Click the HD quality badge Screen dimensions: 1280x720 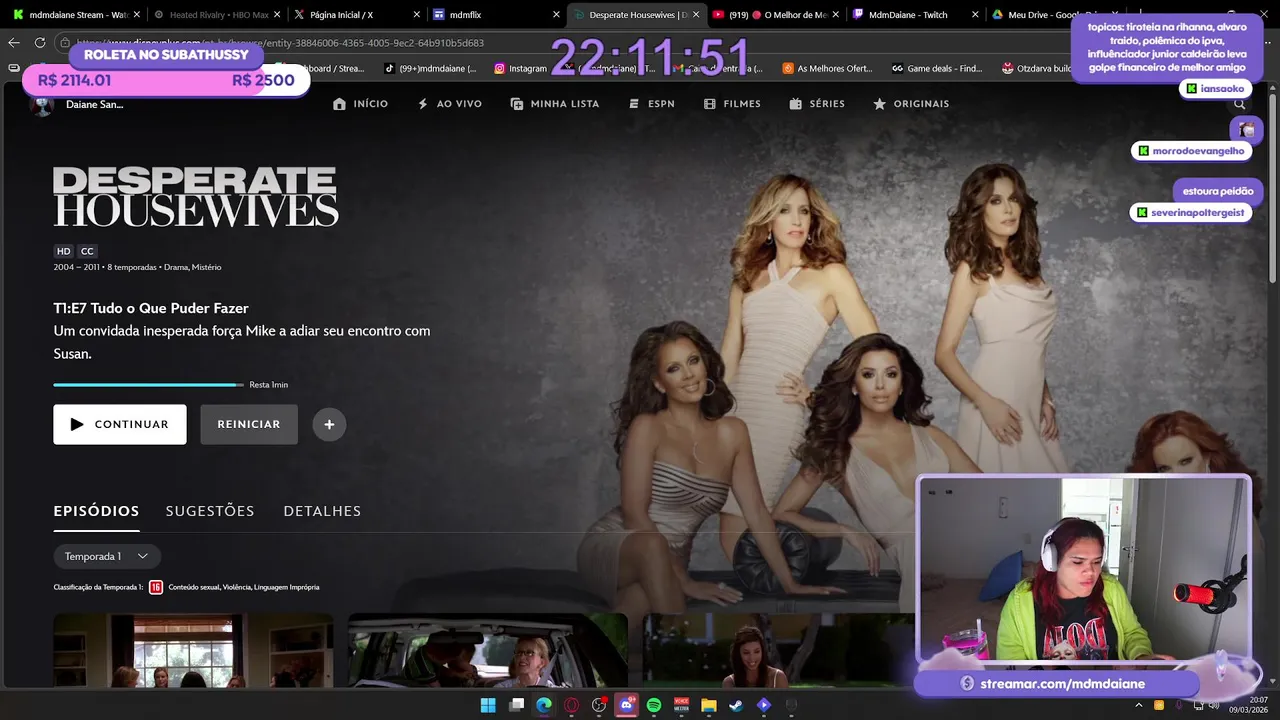point(64,251)
